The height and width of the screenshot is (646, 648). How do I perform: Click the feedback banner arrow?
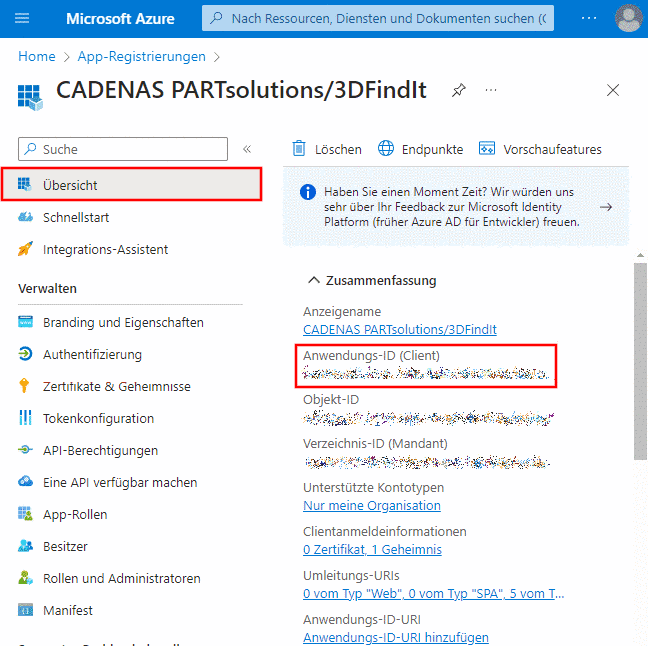tap(605, 207)
